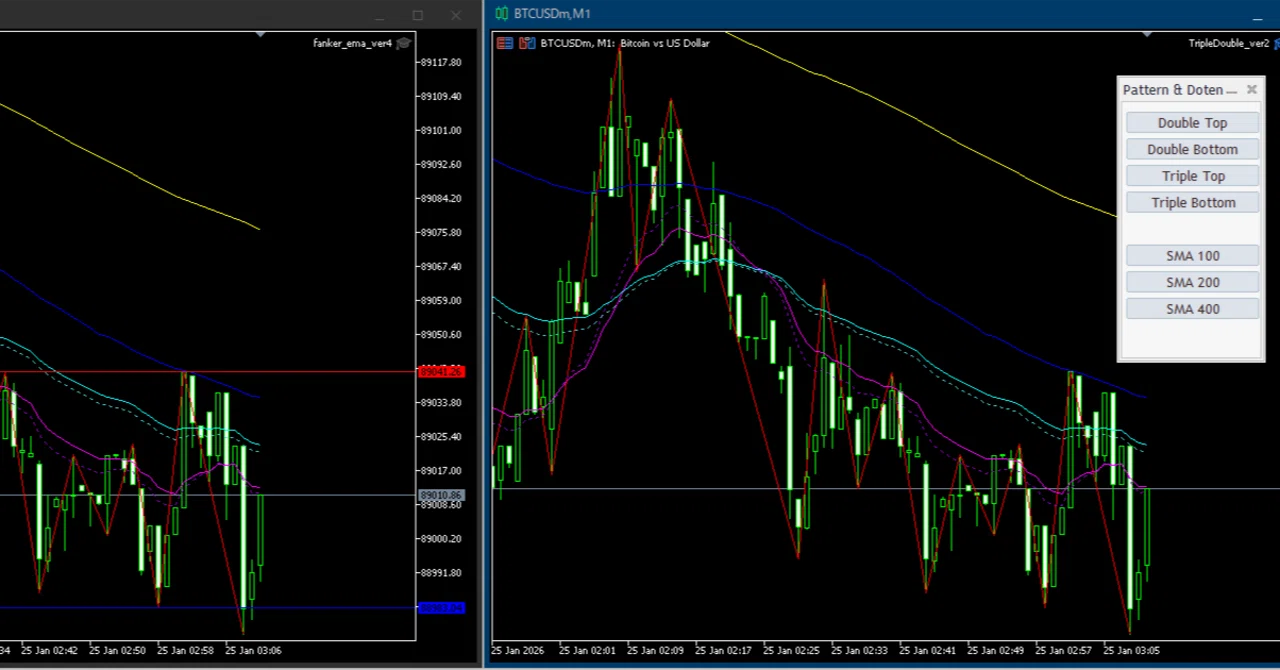The width and height of the screenshot is (1280, 670).
Task: Click the 88991.80 price scale value
Action: pos(441,573)
